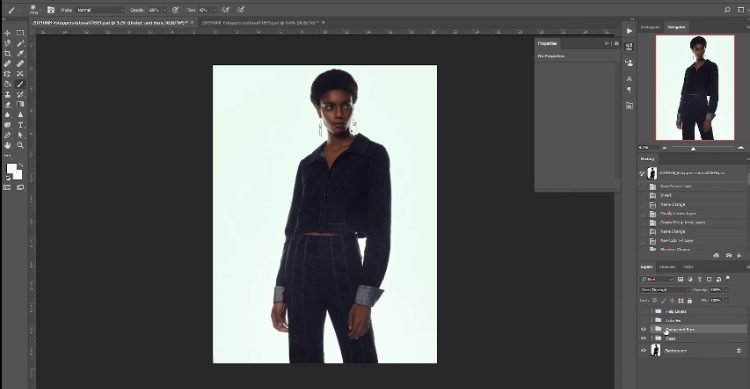Screen dimensions: 750x389
Task: Toggle the layer filter on/off switch
Action: [x=728, y=278]
